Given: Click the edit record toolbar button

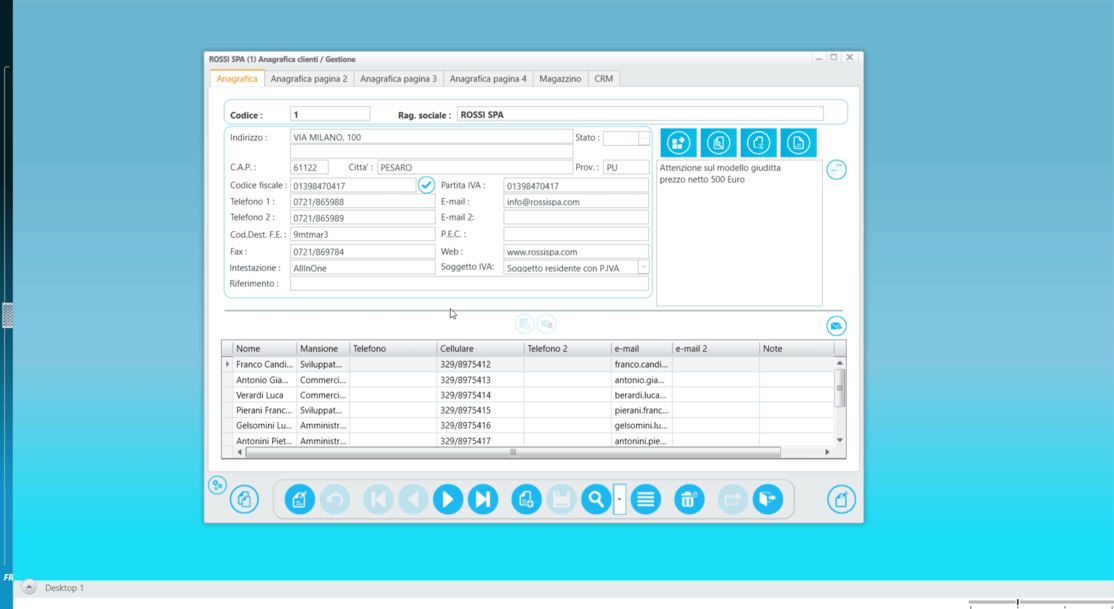Looking at the screenshot, I should pos(300,500).
